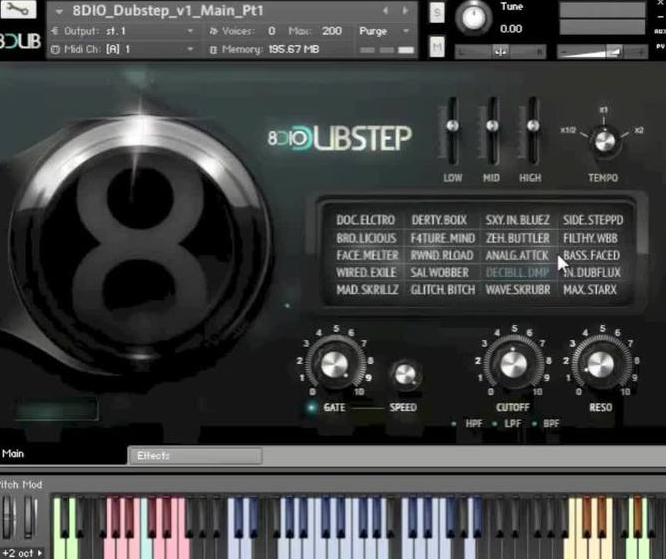The width and height of the screenshot is (666, 559).
Task: Click the Reso knob
Action: pyautogui.click(x=600, y=363)
